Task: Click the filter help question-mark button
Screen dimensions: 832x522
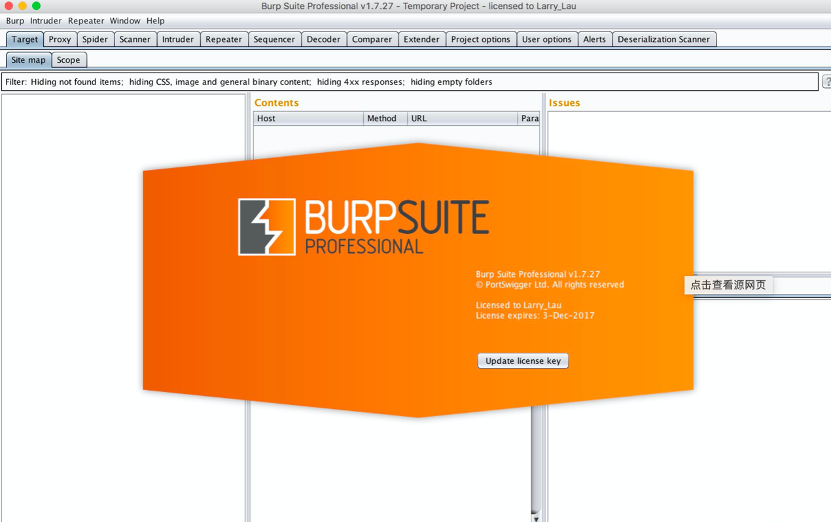Action: [x=827, y=82]
